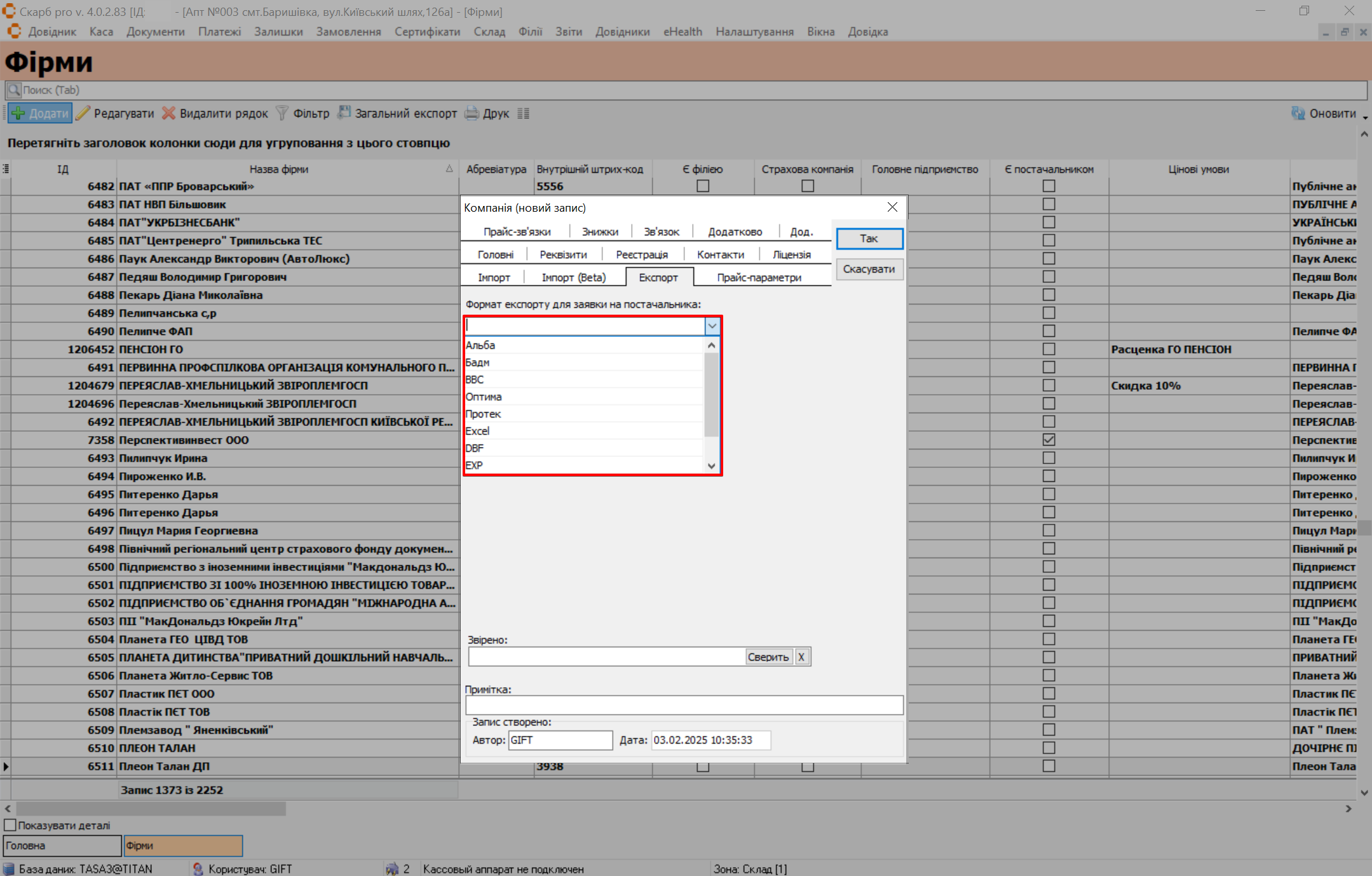Click the Оновити refresh icon

tap(1298, 113)
